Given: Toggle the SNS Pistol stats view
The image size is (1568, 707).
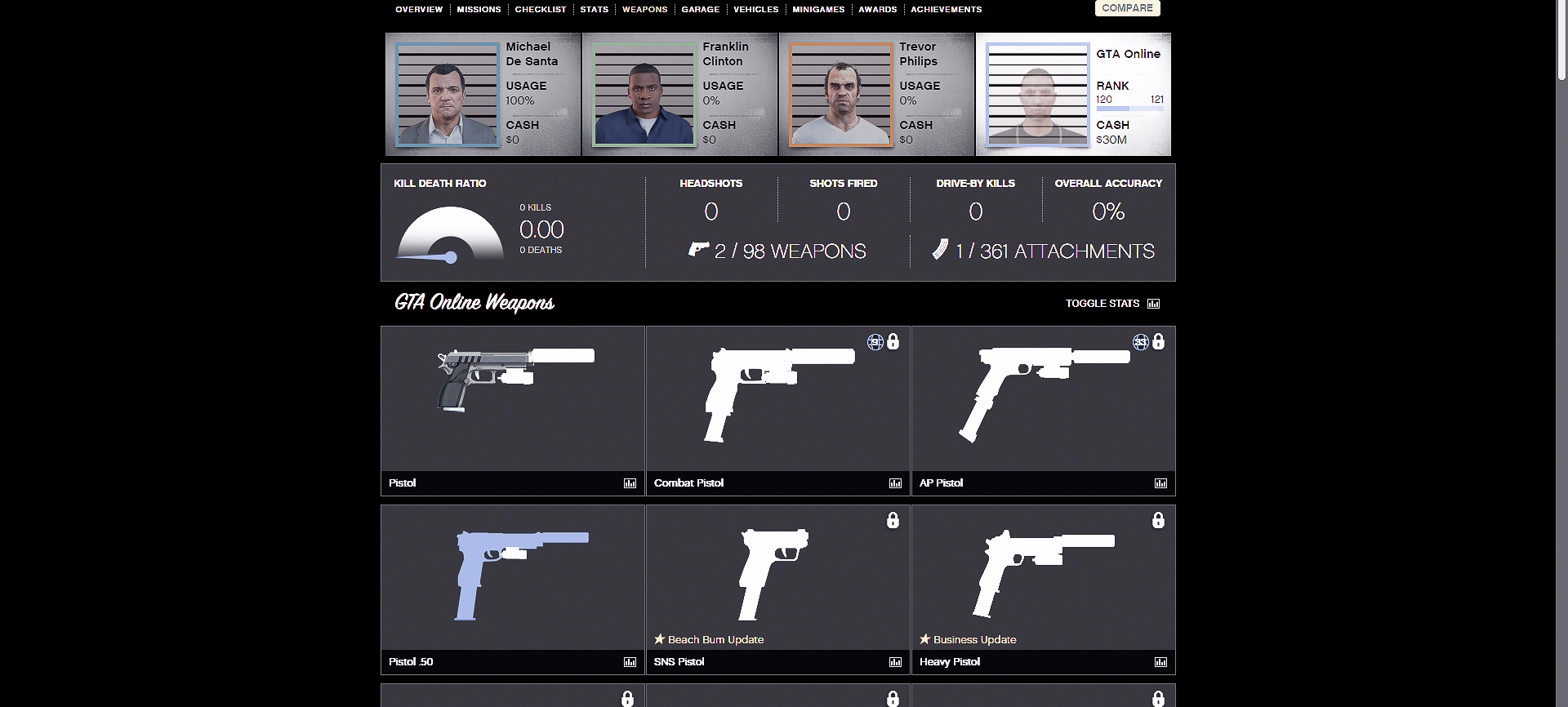Looking at the screenshot, I should 895,662.
